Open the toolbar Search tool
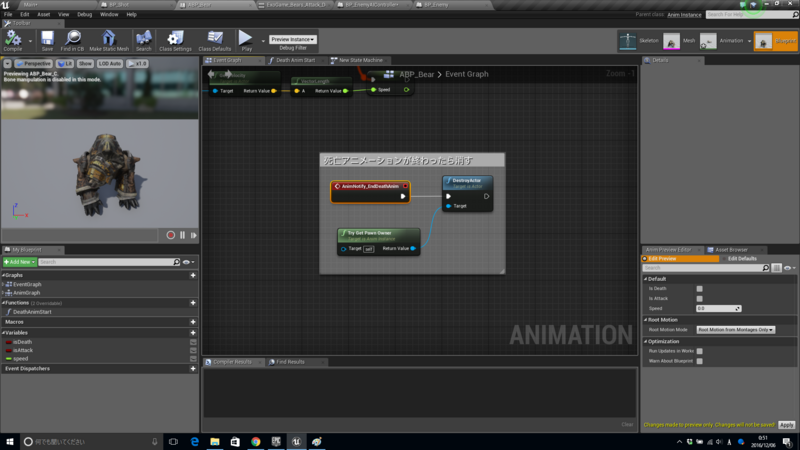Screen dimensions: 800x450 point(144,40)
